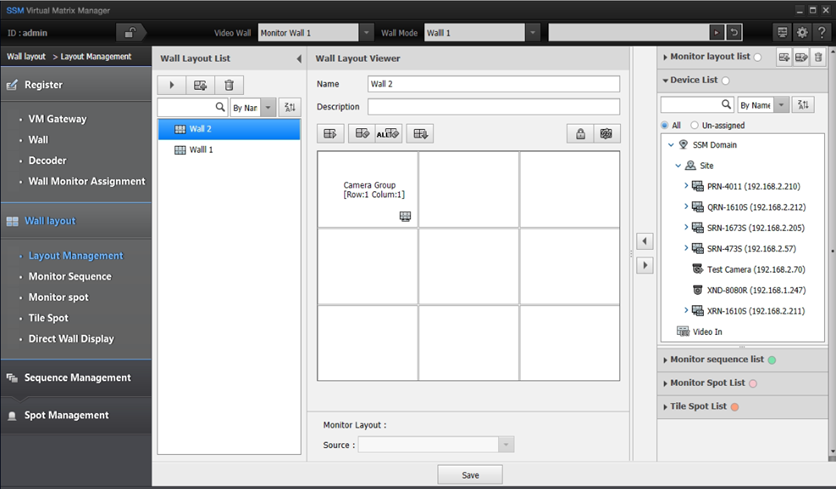Click the add monitor layout icon in right panel
This screenshot has height=489, width=836.
(784, 57)
